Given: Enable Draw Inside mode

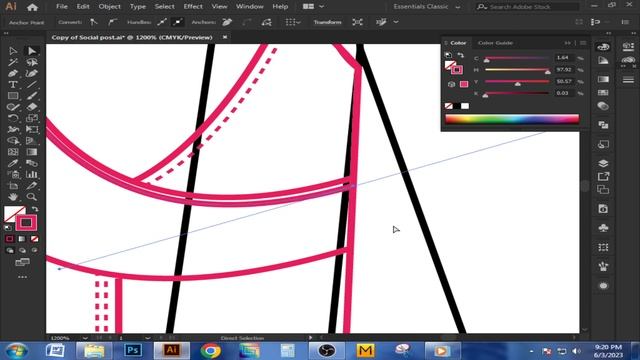Looking at the screenshot, I should click(35, 250).
